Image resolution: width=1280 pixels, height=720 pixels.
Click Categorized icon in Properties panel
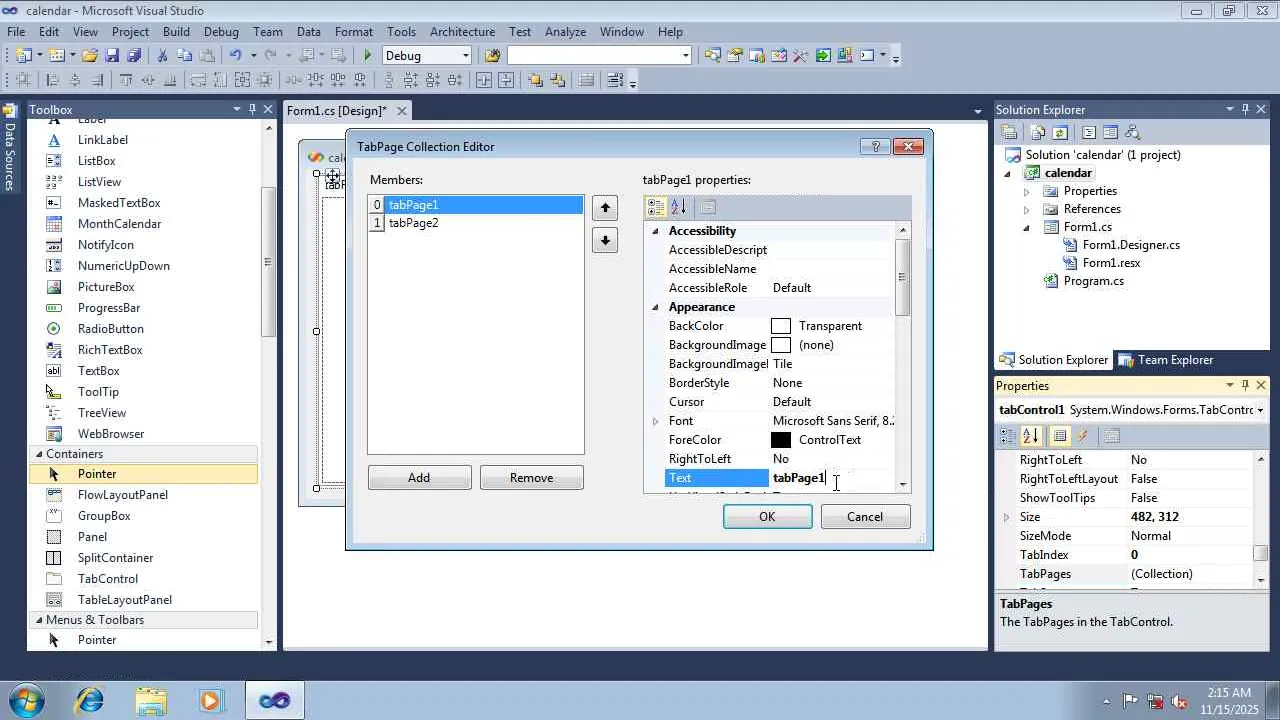[x=1009, y=436]
